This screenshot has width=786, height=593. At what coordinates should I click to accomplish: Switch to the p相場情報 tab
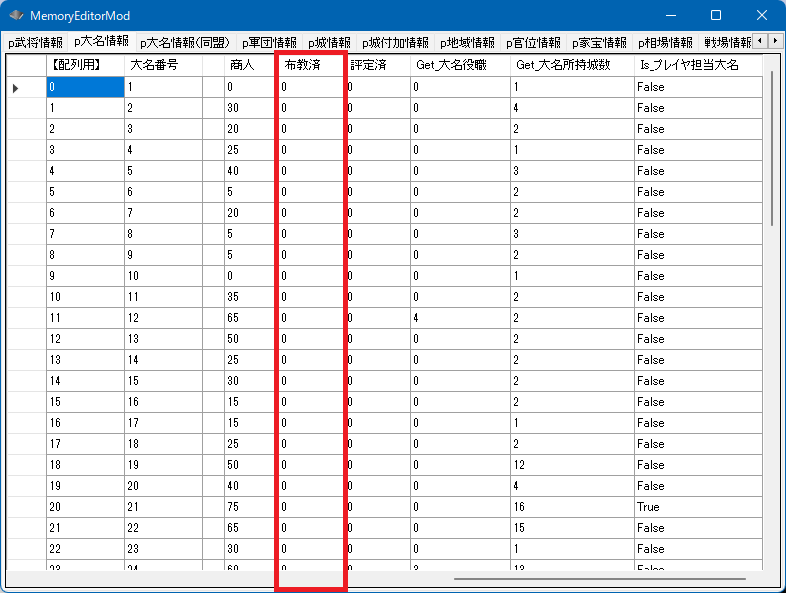tap(665, 42)
